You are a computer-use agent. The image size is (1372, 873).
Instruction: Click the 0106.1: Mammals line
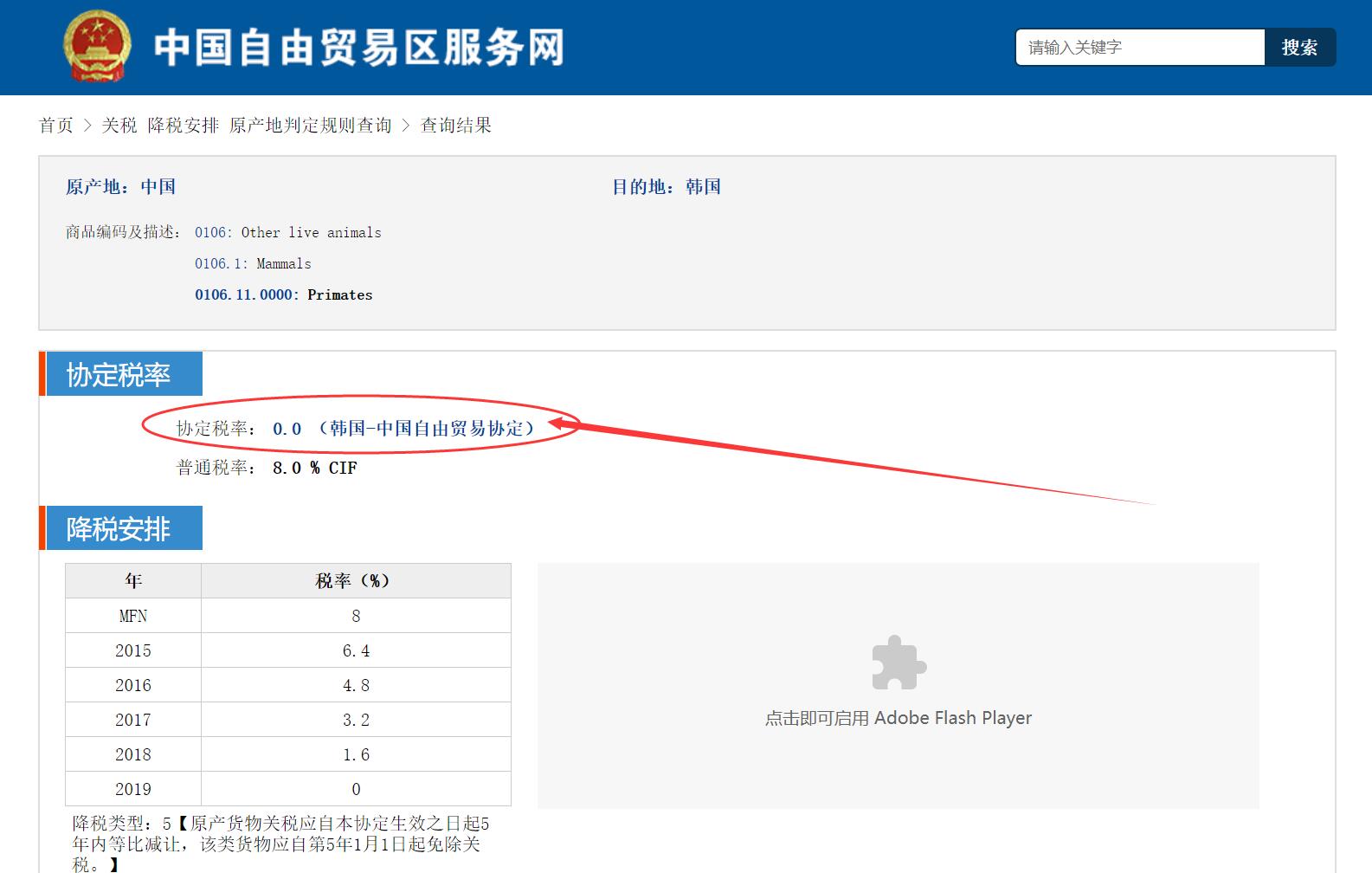[x=253, y=263]
